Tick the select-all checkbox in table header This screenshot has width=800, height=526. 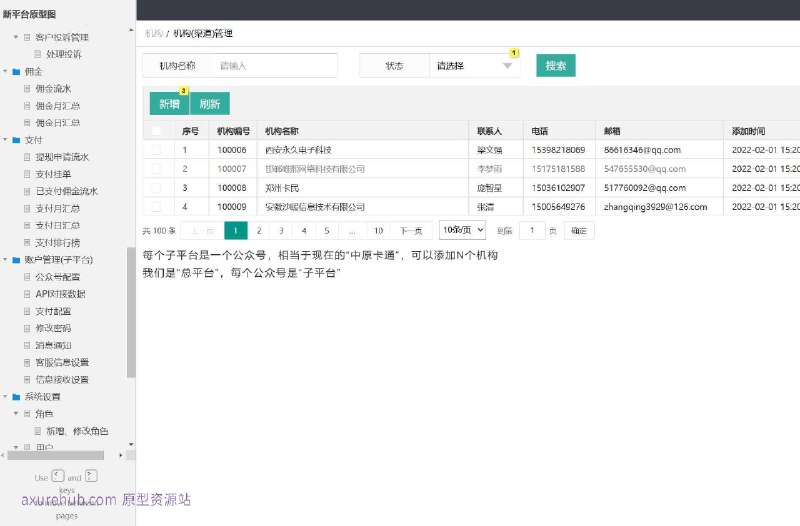click(x=156, y=131)
